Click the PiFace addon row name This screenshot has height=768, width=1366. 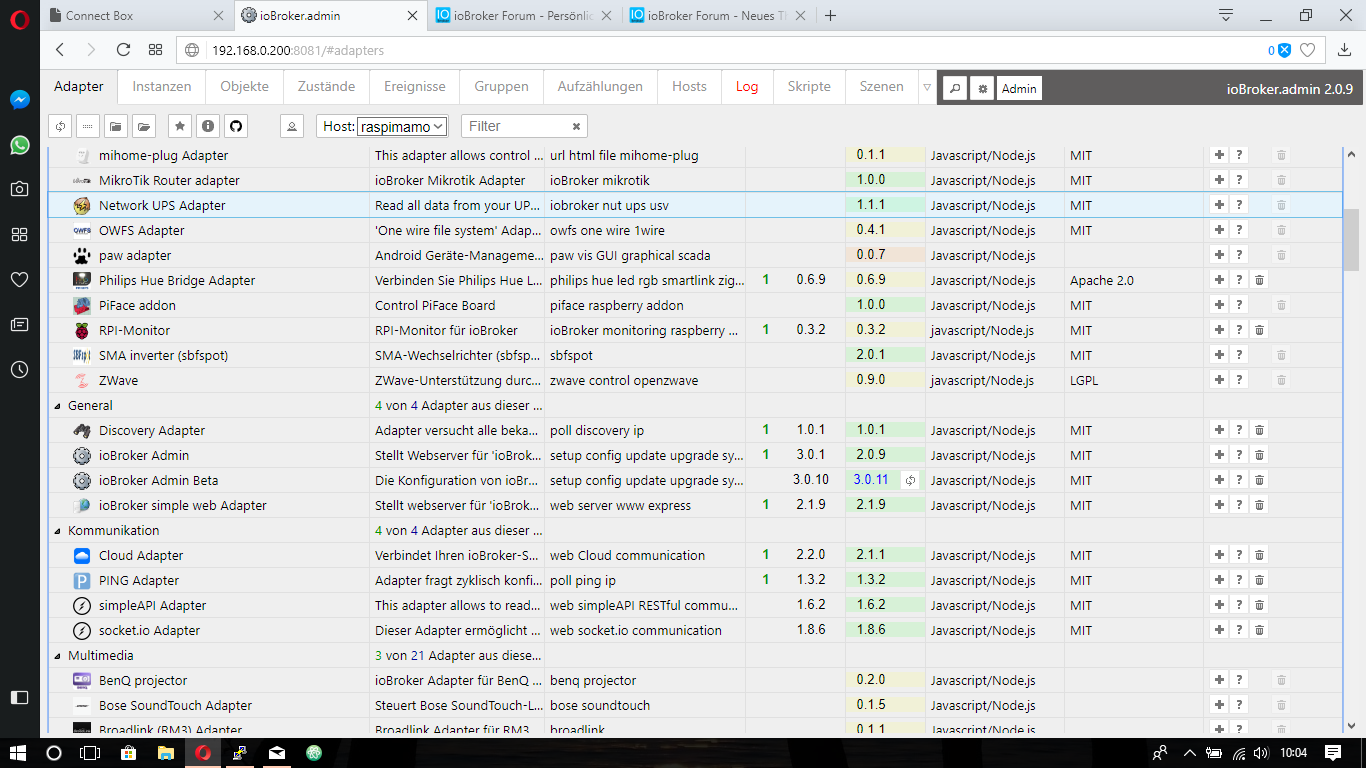click(137, 305)
